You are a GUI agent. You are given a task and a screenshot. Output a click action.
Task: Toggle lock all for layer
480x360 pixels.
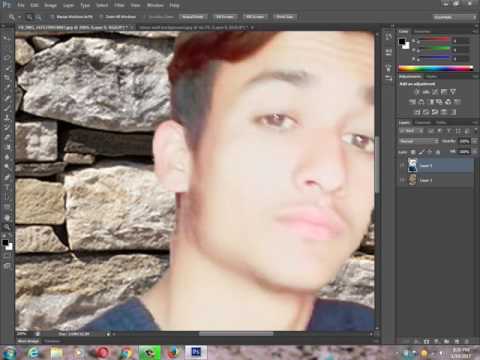pos(438,152)
